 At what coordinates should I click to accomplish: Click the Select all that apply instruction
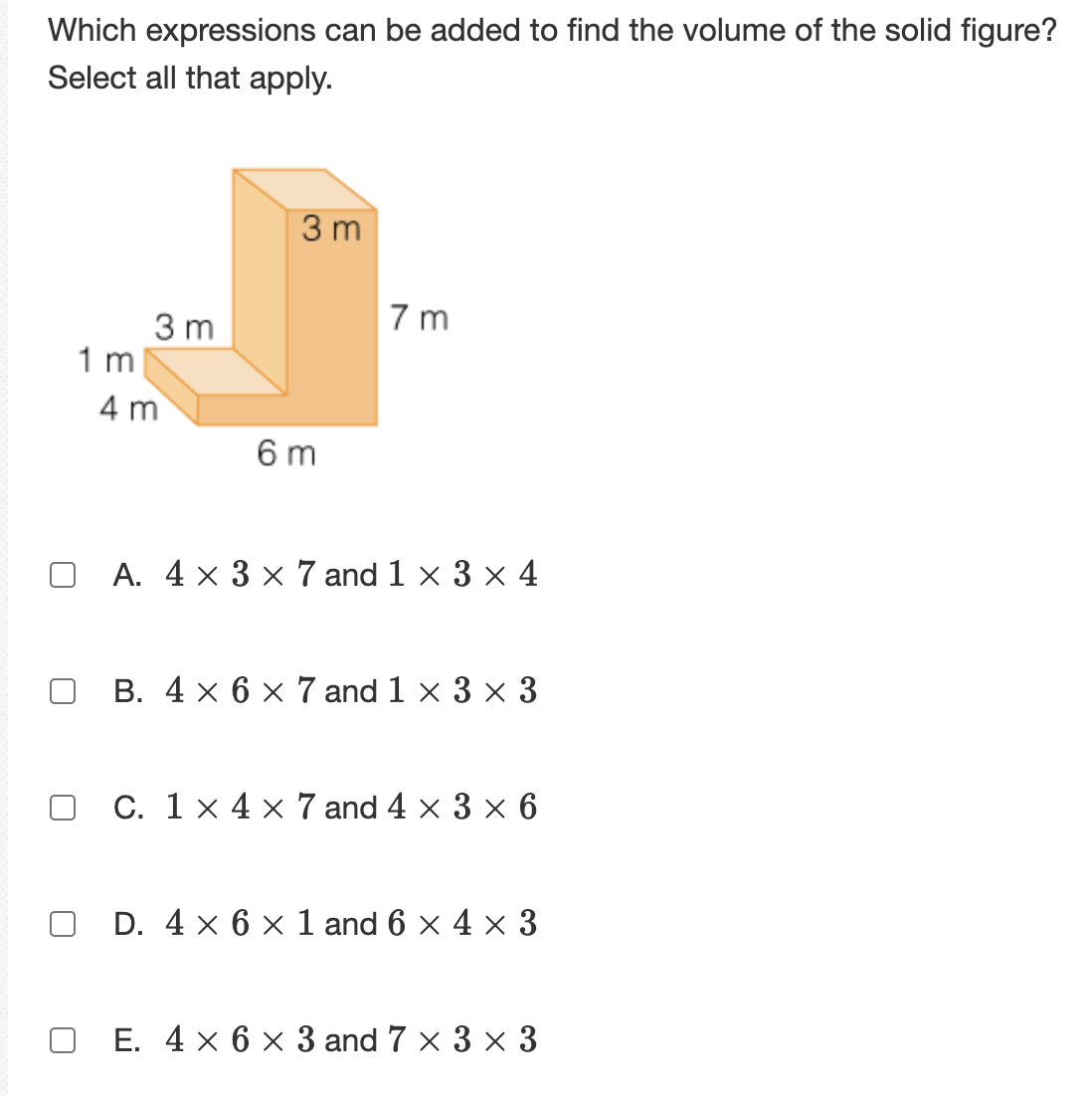click(x=191, y=78)
